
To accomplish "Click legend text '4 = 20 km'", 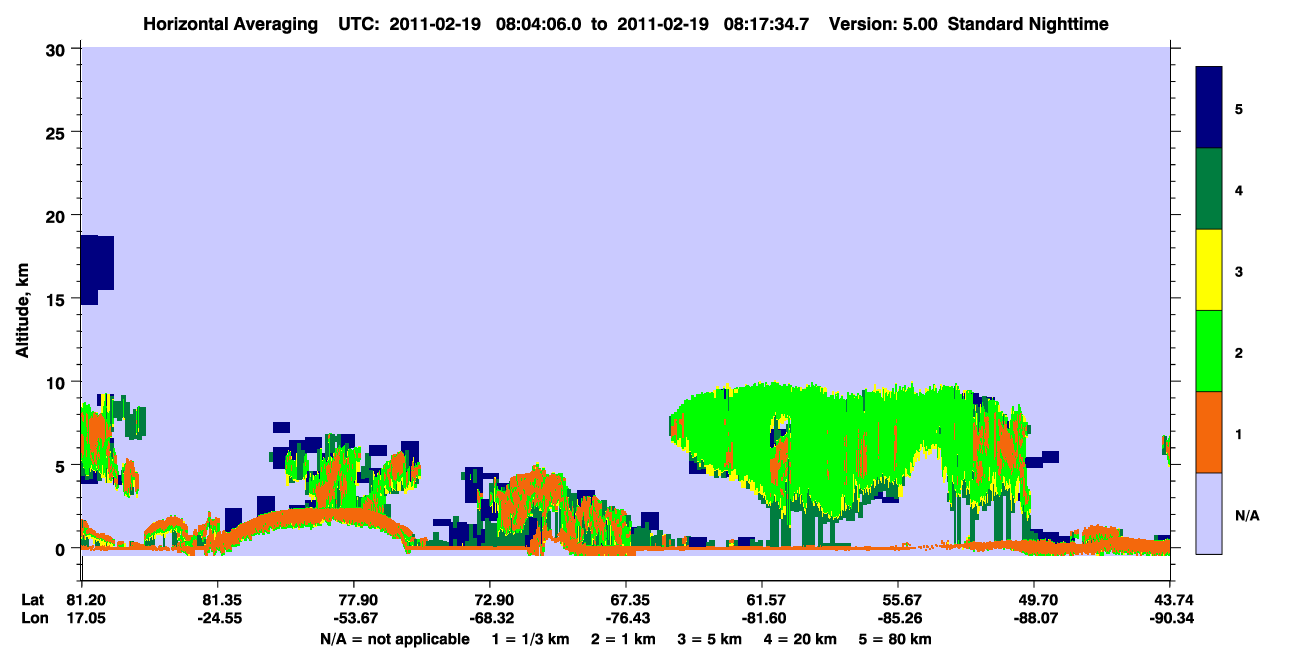I will coord(800,639).
